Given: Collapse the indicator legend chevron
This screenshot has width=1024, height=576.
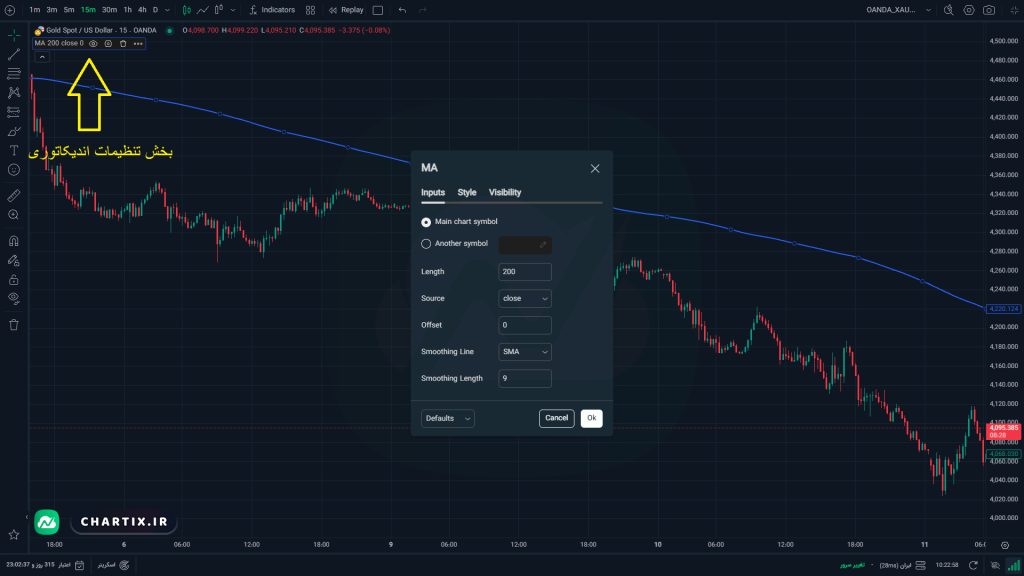Looking at the screenshot, I should click(42, 57).
